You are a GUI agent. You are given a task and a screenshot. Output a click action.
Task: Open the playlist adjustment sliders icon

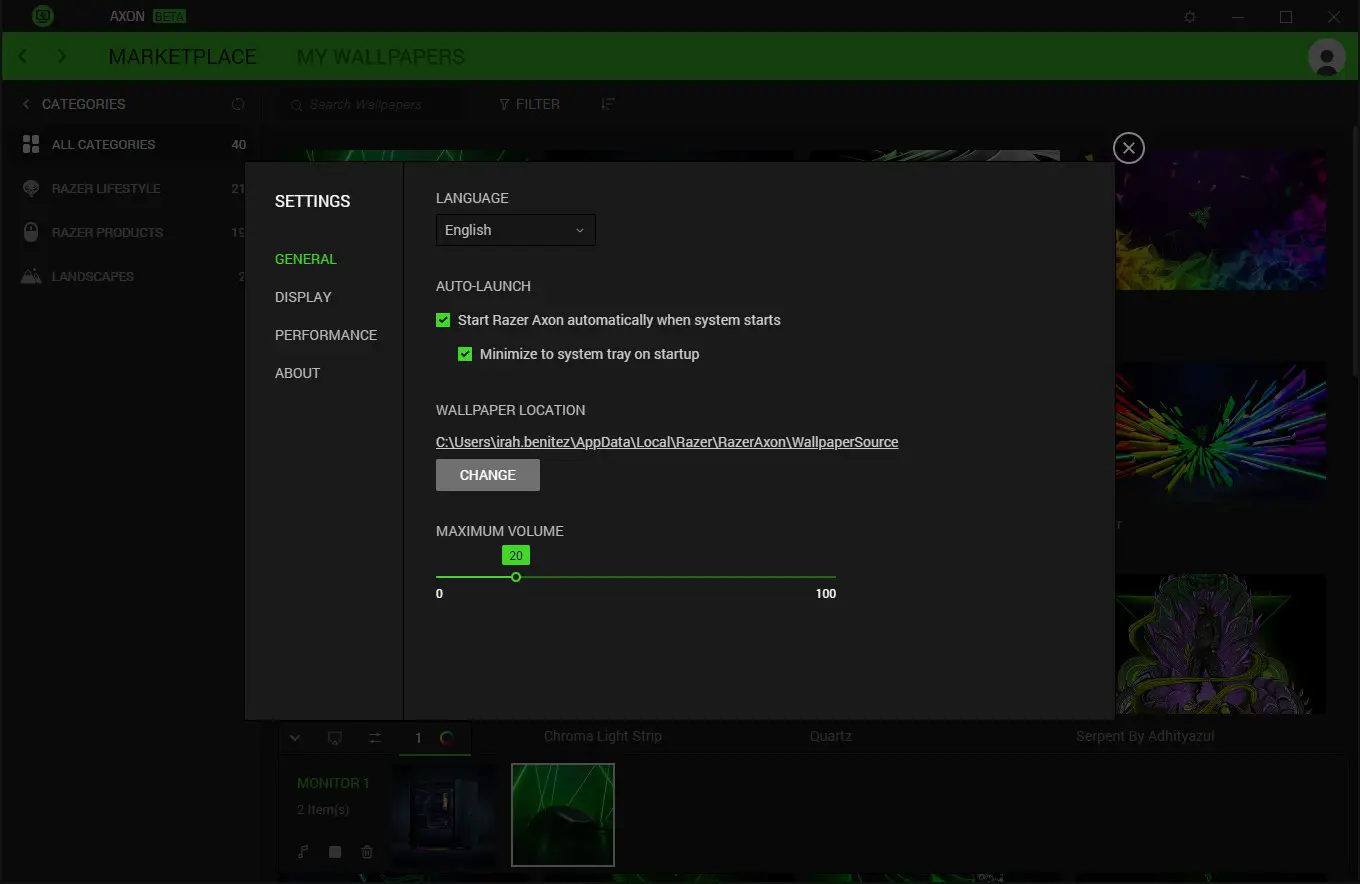tap(375, 738)
